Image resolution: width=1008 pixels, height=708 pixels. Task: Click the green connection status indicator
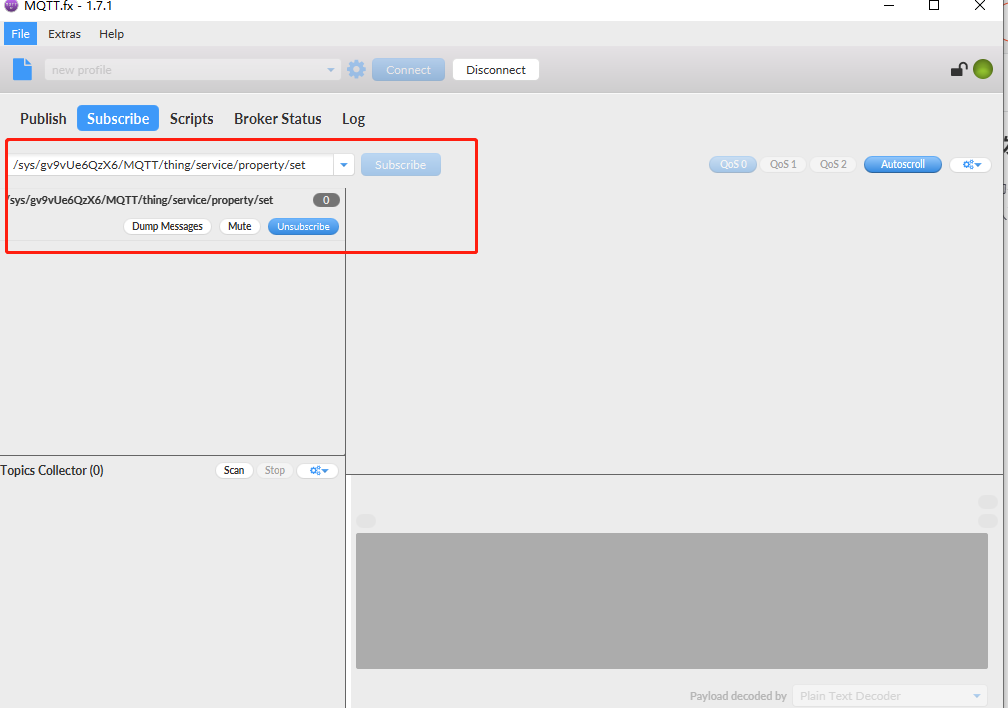tap(983, 69)
